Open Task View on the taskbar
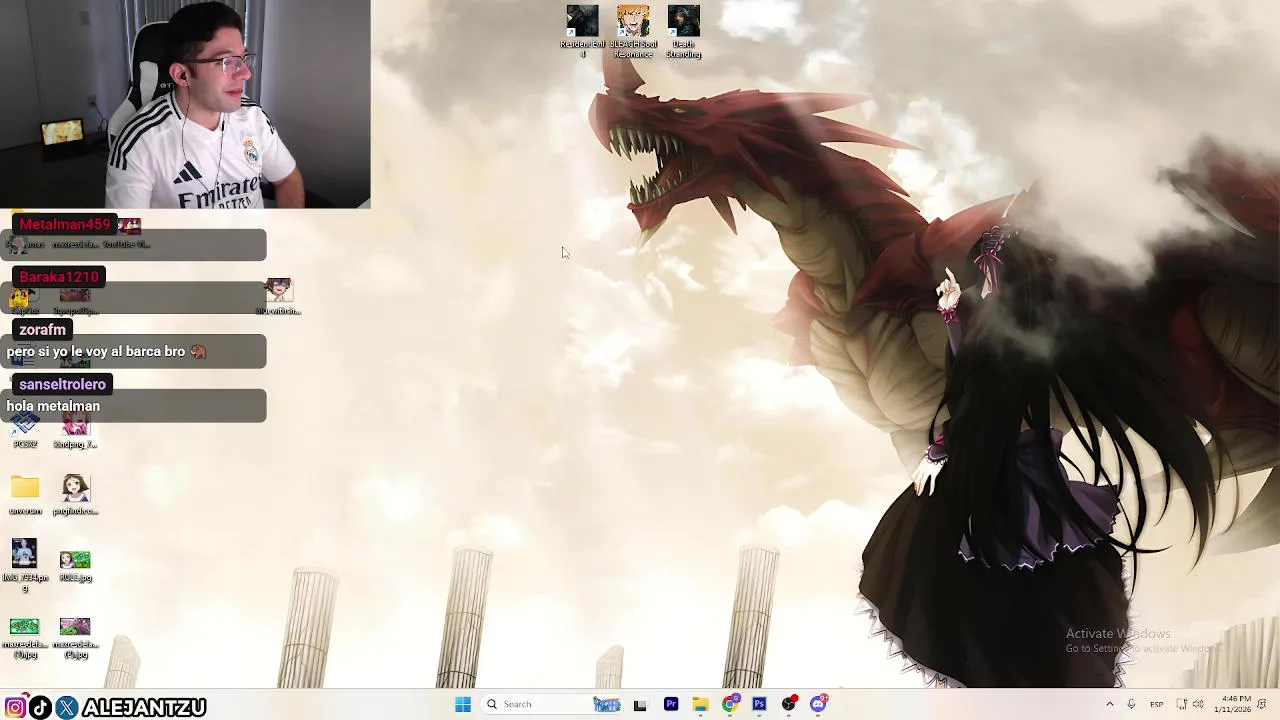 [640, 704]
